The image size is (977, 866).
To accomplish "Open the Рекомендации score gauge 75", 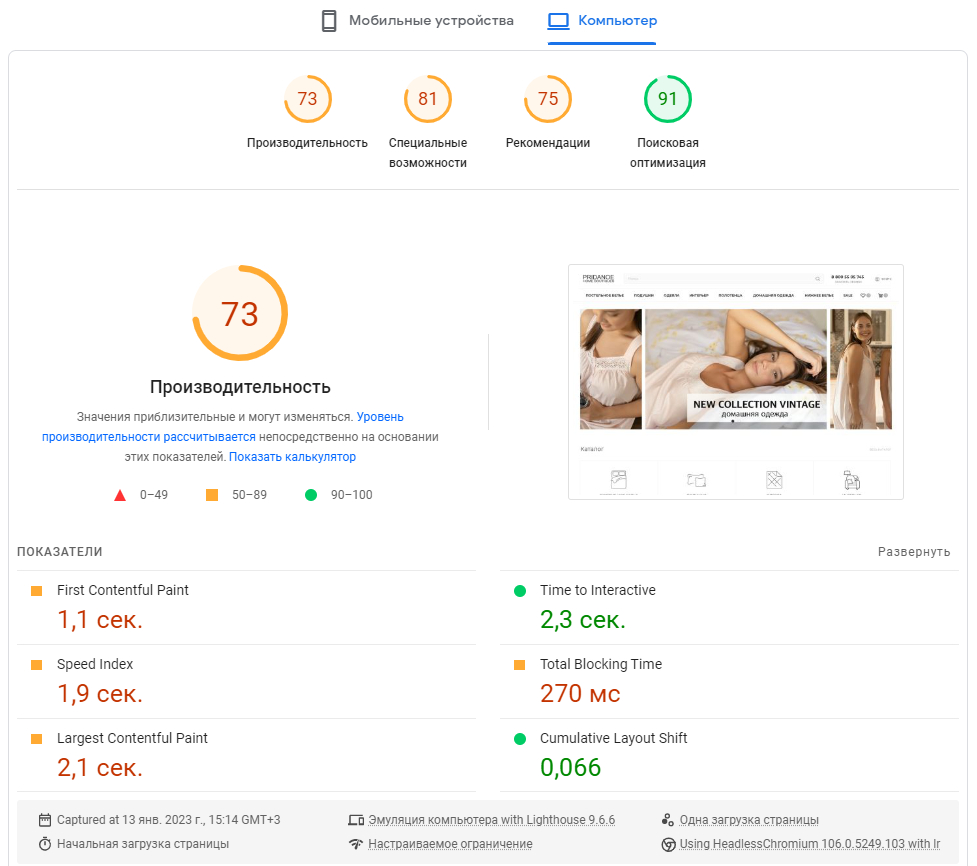I will pyautogui.click(x=548, y=99).
